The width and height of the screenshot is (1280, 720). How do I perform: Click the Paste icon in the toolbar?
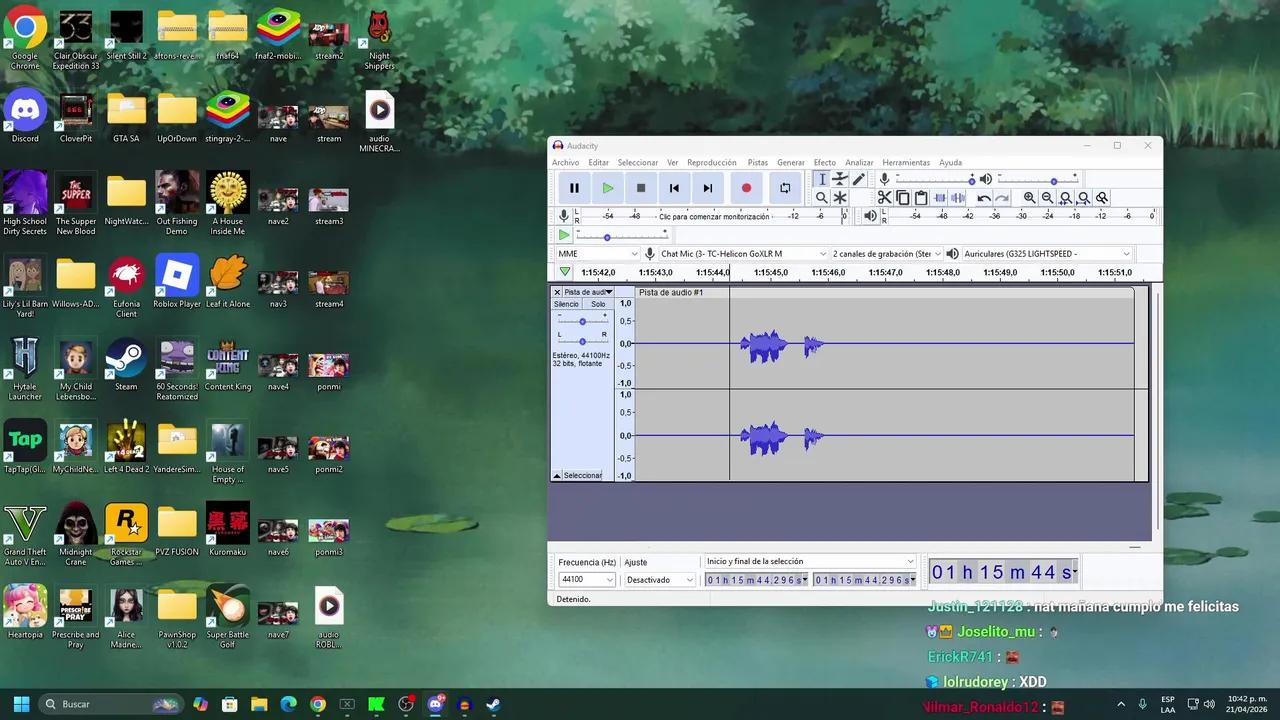(922, 198)
